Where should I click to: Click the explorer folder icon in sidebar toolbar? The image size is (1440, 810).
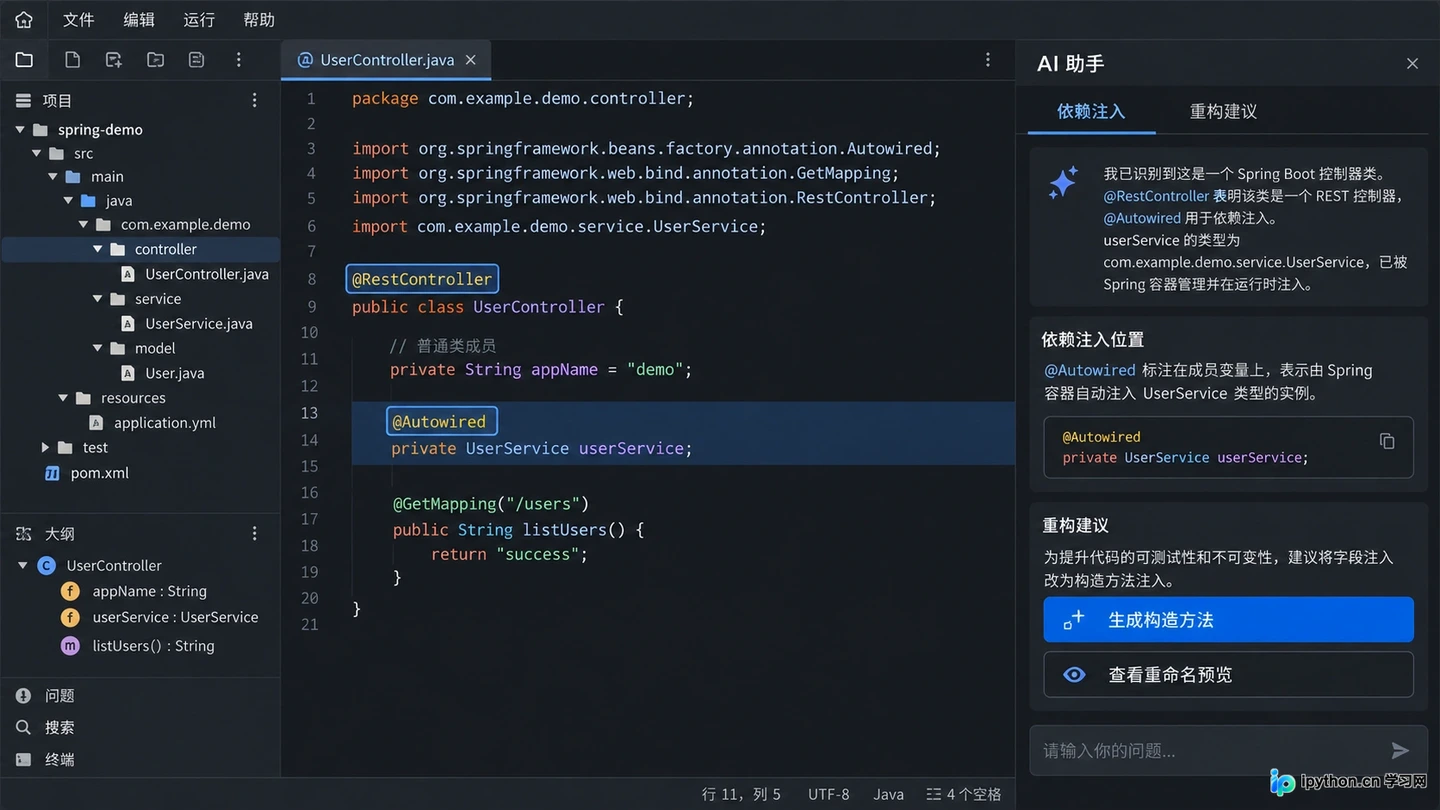point(24,60)
